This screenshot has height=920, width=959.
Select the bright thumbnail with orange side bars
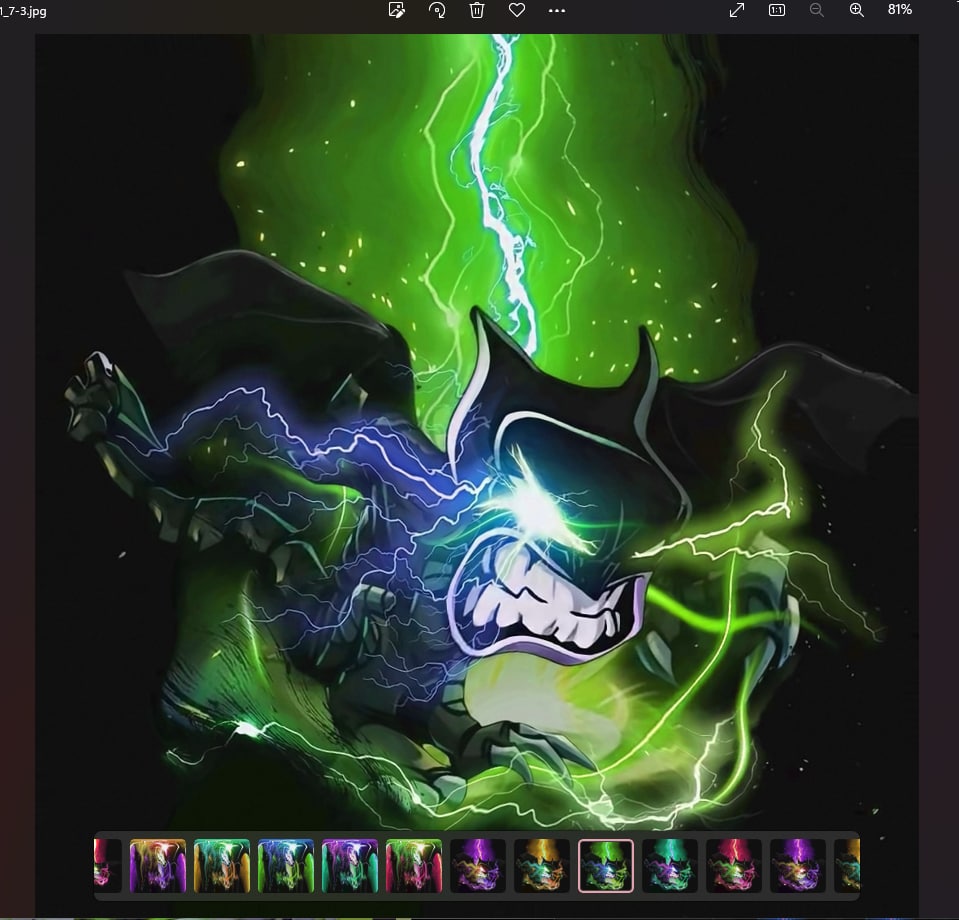(x=222, y=866)
